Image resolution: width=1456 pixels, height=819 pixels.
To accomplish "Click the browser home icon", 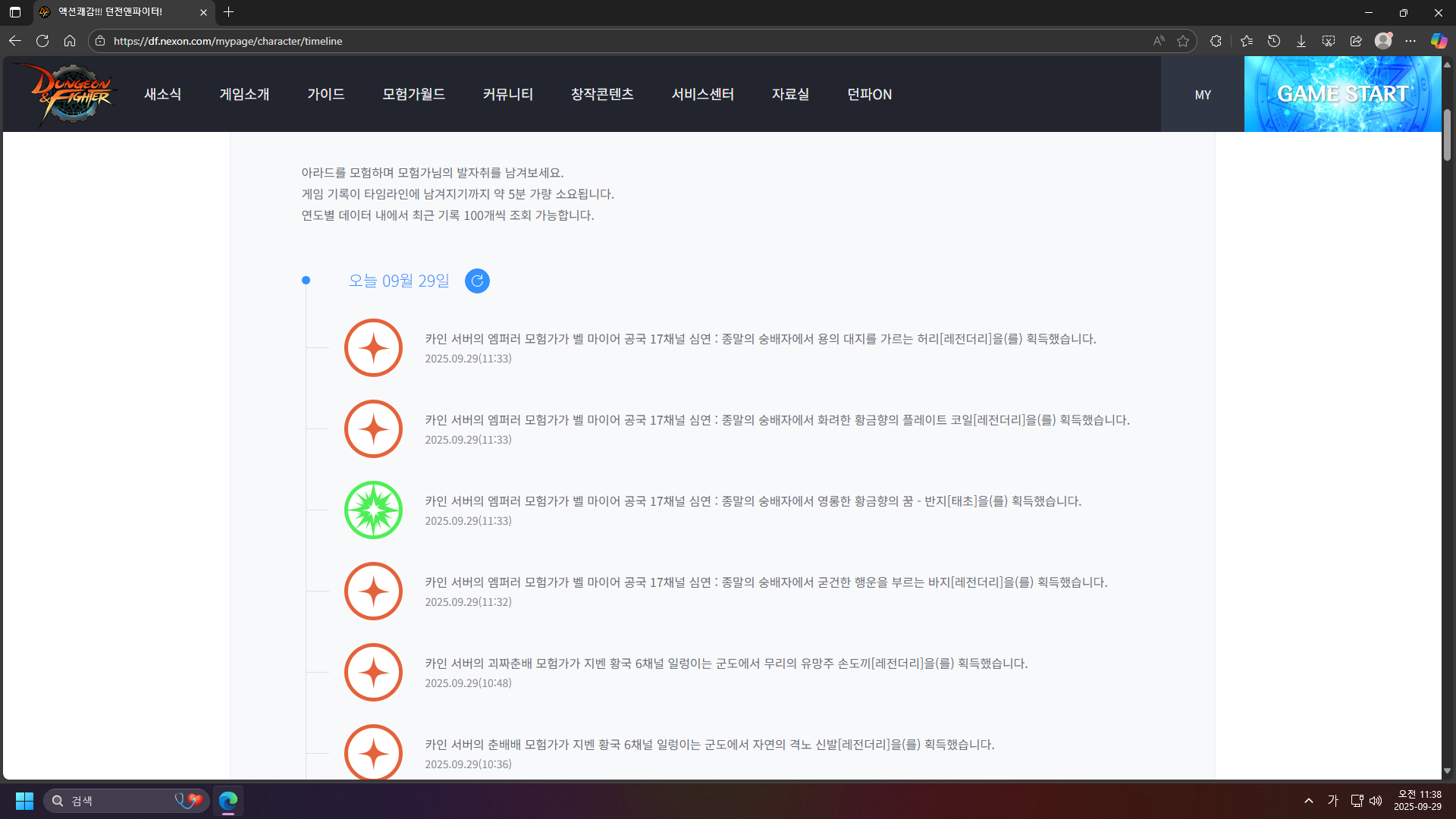I will click(70, 41).
